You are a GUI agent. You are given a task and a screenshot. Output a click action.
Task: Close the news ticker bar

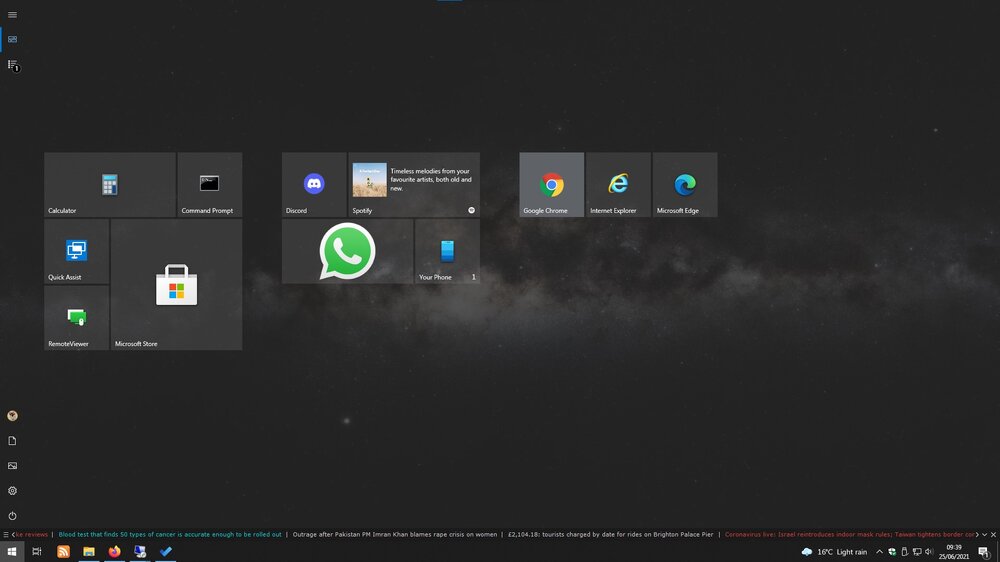994,535
